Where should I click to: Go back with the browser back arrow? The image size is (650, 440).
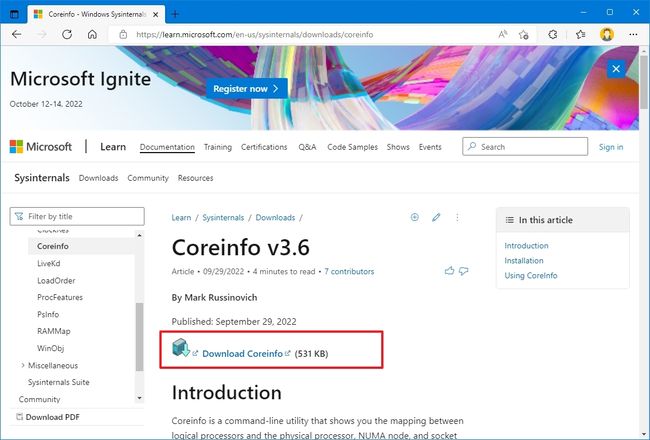[17, 34]
